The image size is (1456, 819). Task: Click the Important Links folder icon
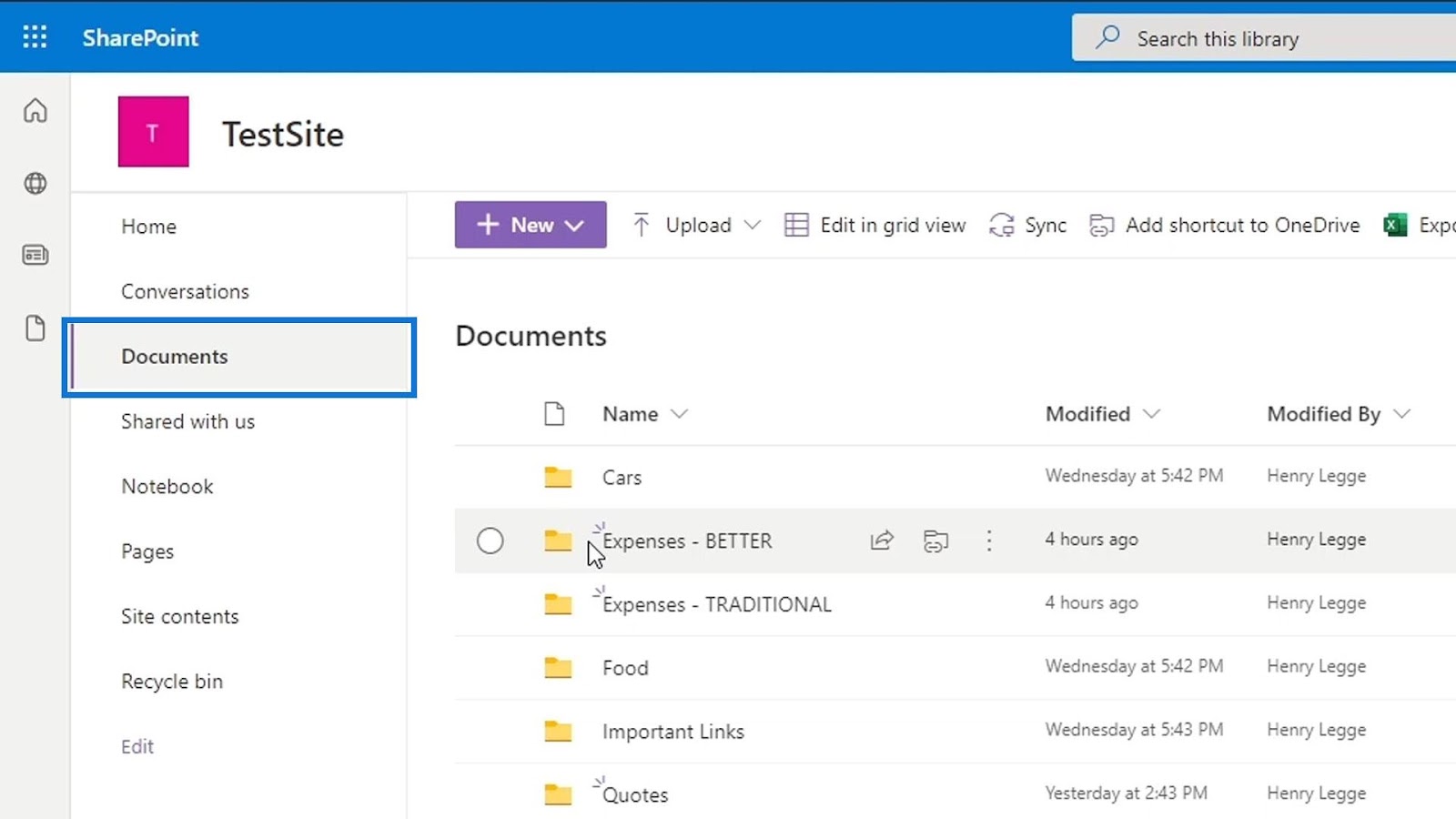click(558, 731)
